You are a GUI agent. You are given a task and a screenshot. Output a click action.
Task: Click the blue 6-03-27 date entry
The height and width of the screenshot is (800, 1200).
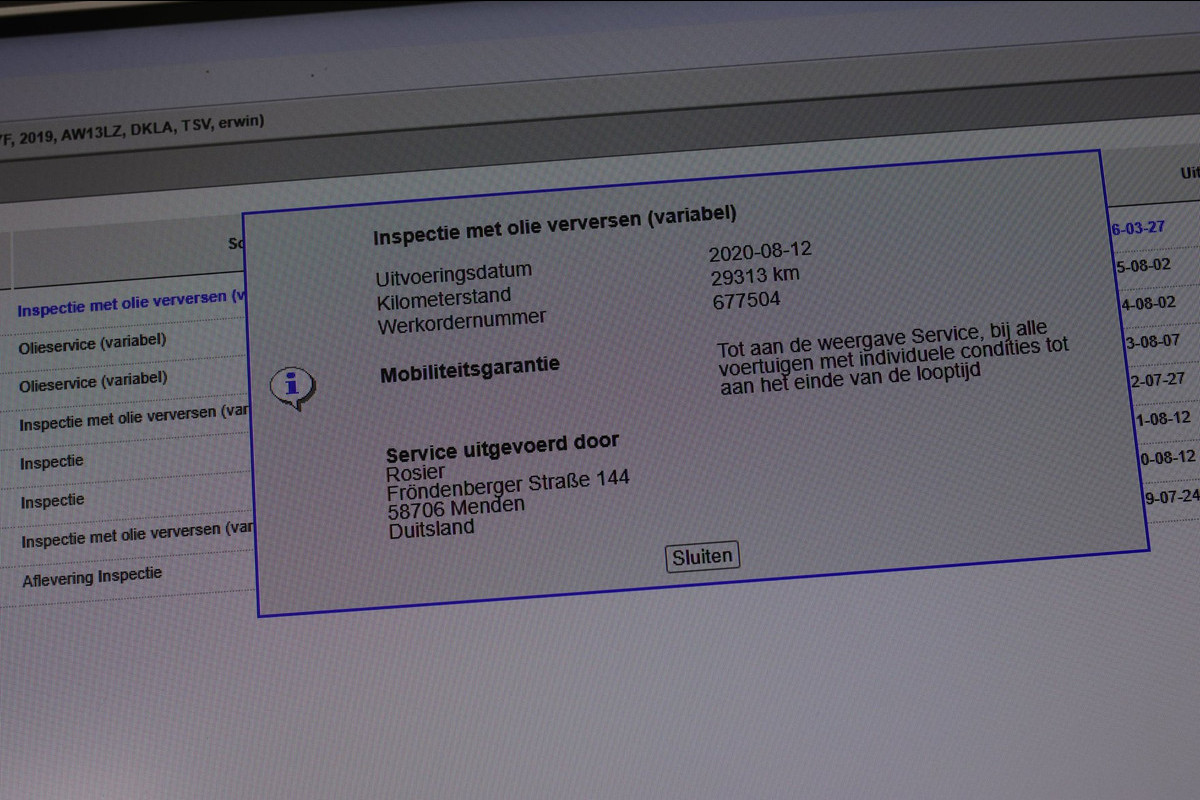[1137, 228]
